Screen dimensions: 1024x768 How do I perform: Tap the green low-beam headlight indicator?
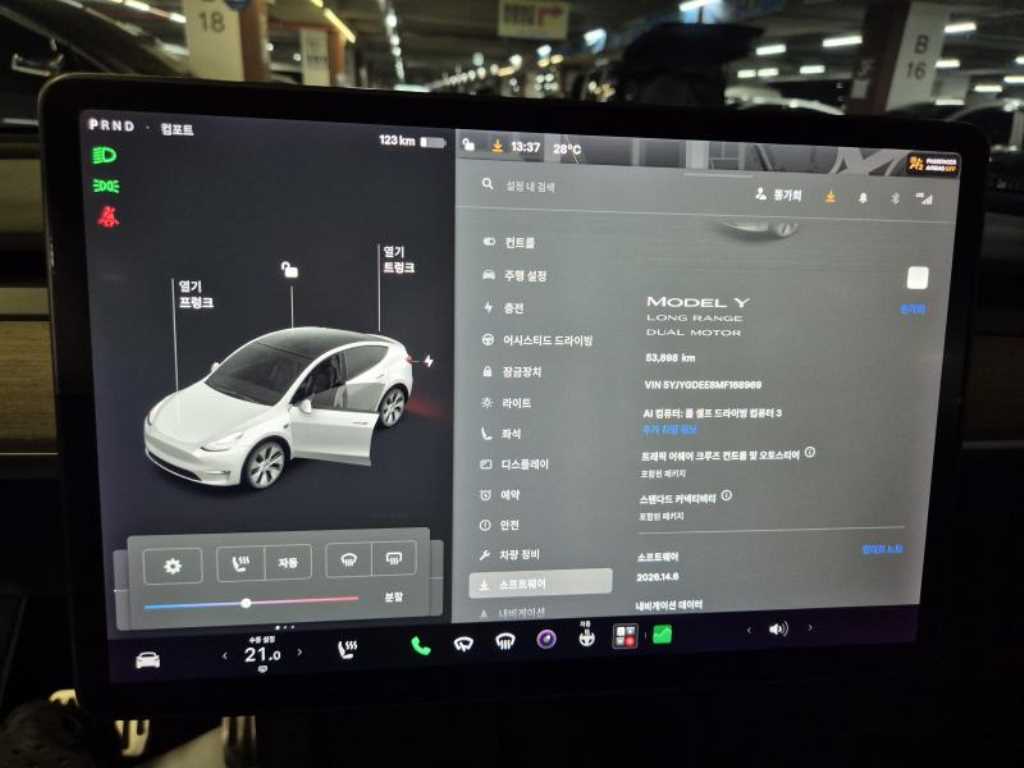pos(104,155)
